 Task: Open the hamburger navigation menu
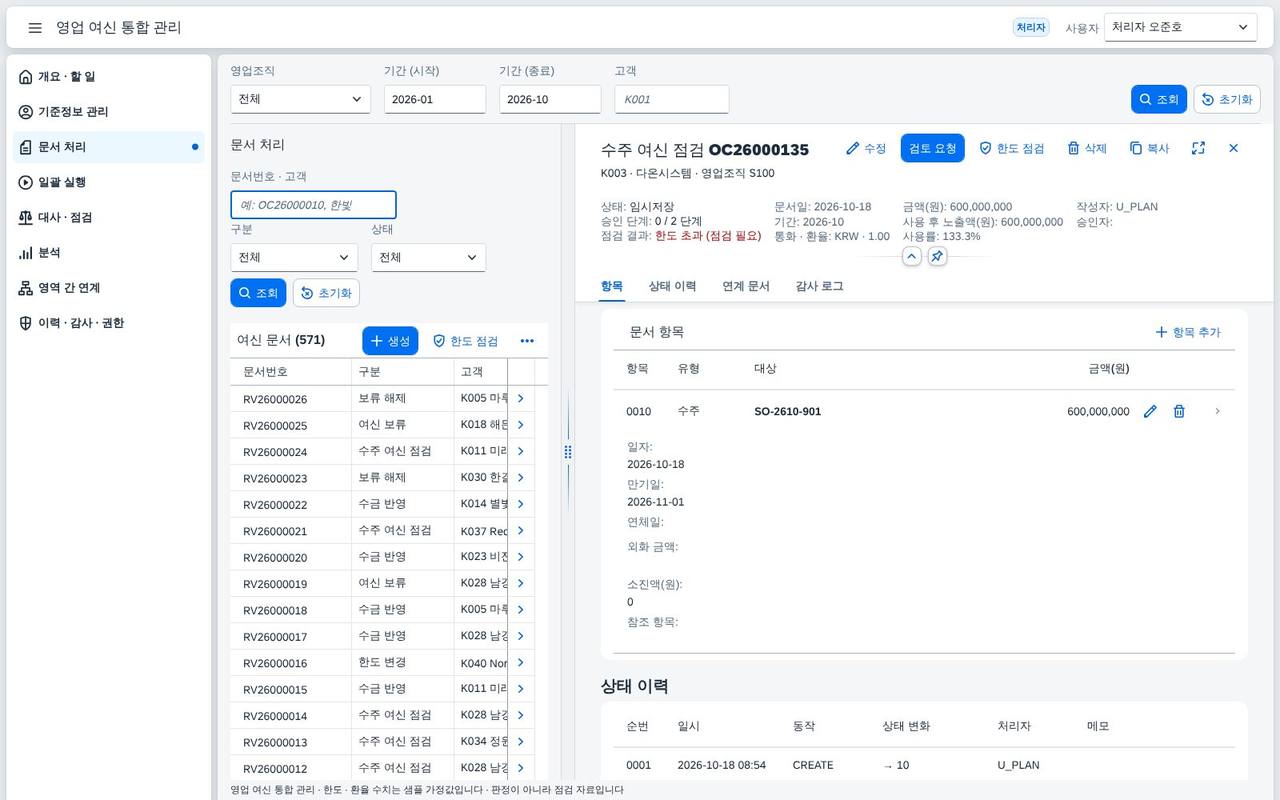[35, 28]
